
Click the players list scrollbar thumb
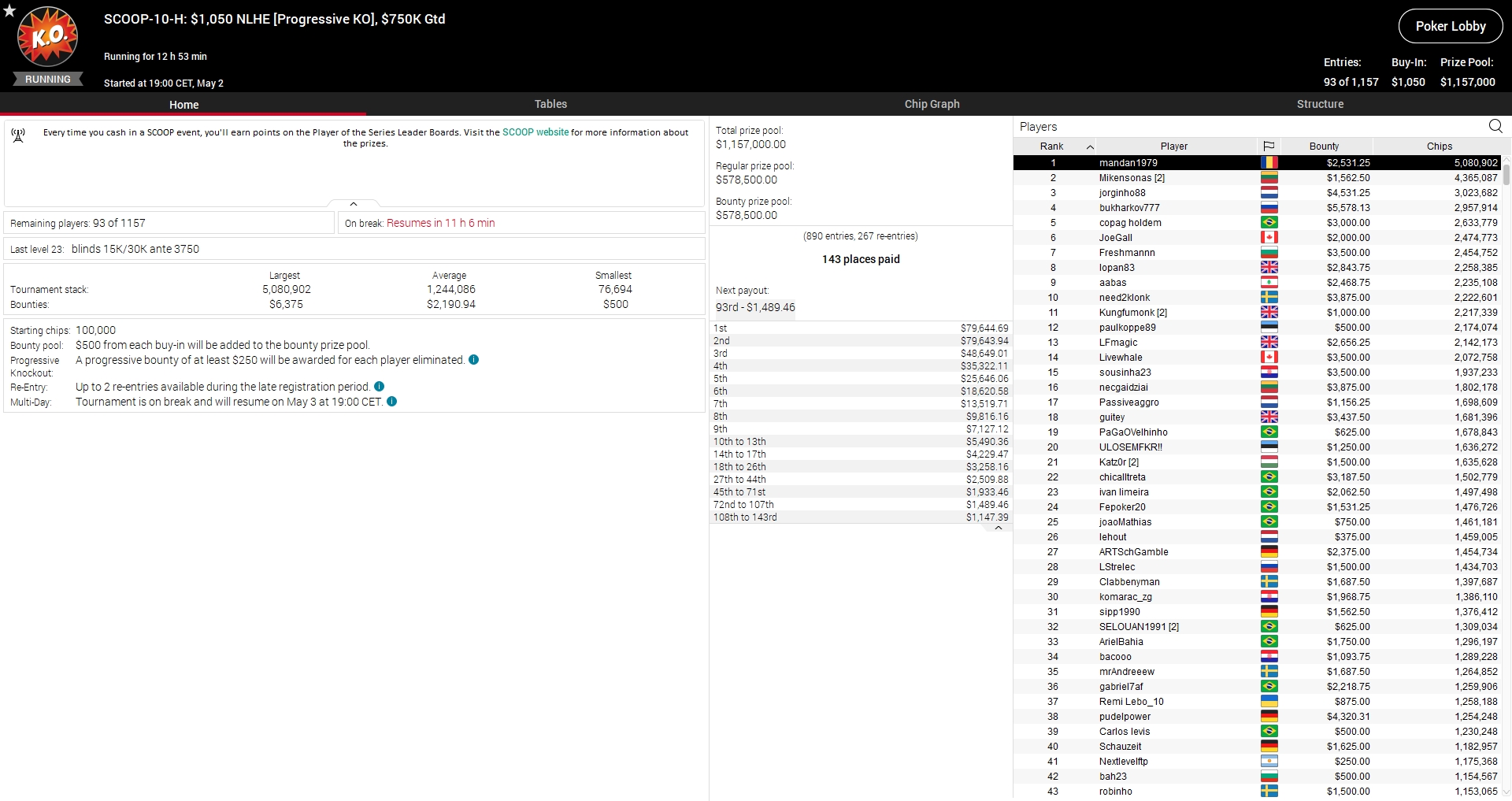1506,173
